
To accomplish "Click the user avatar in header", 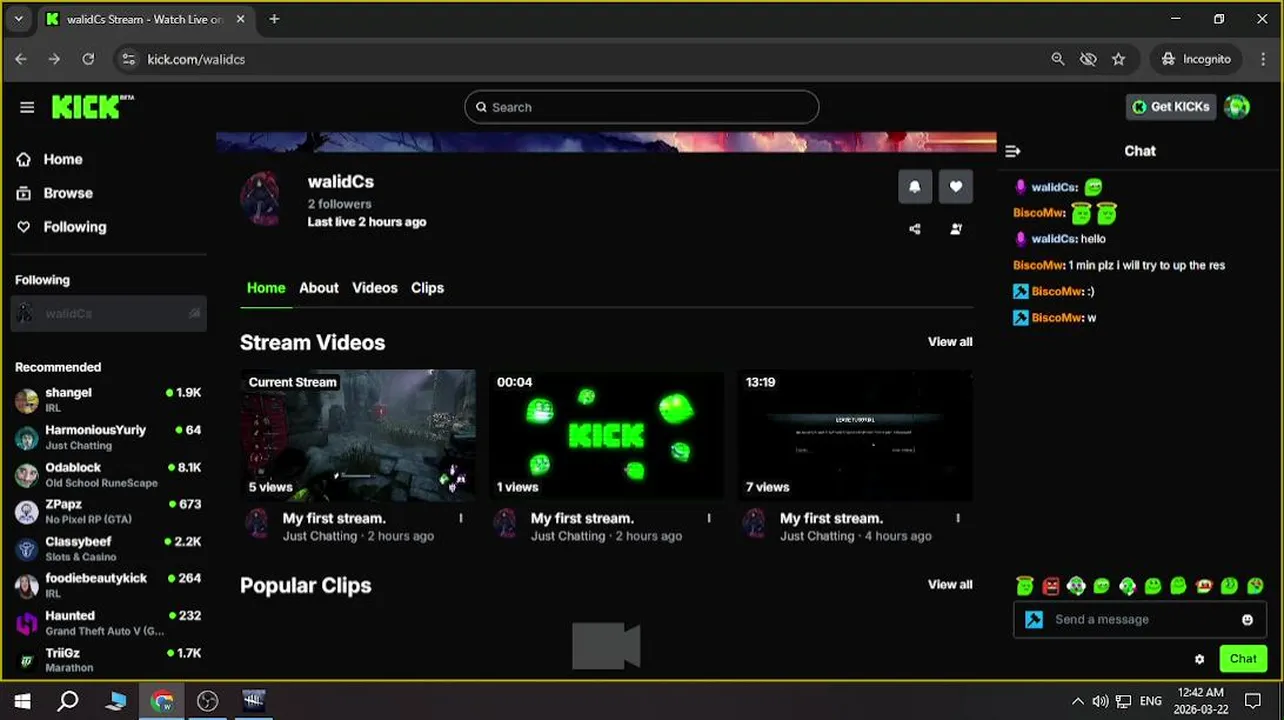I will pos(1237,107).
